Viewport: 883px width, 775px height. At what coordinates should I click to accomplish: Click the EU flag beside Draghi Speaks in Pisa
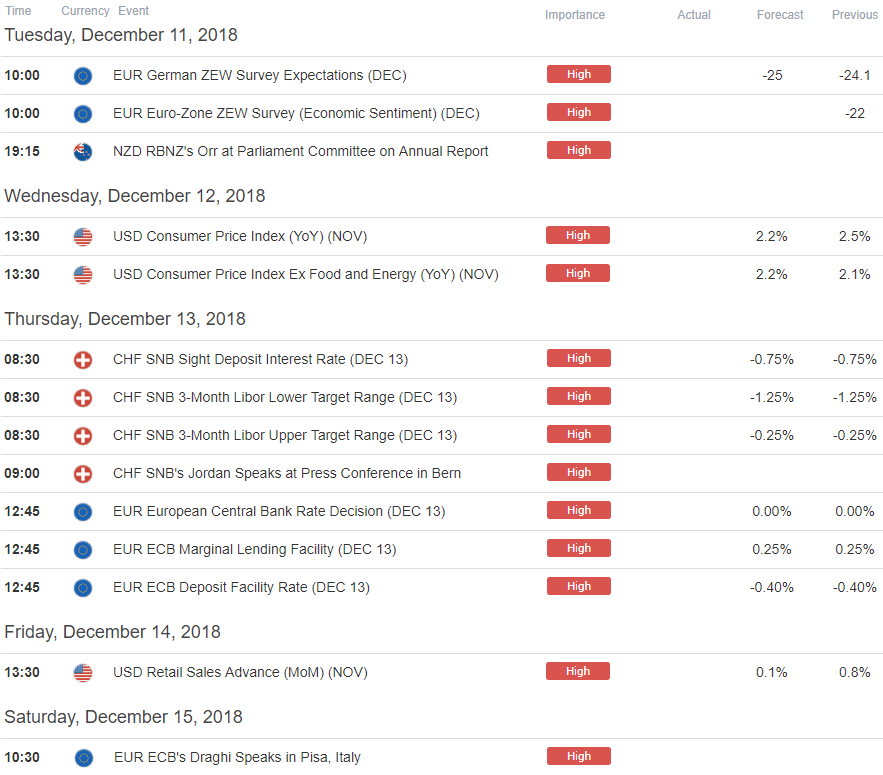tap(84, 758)
